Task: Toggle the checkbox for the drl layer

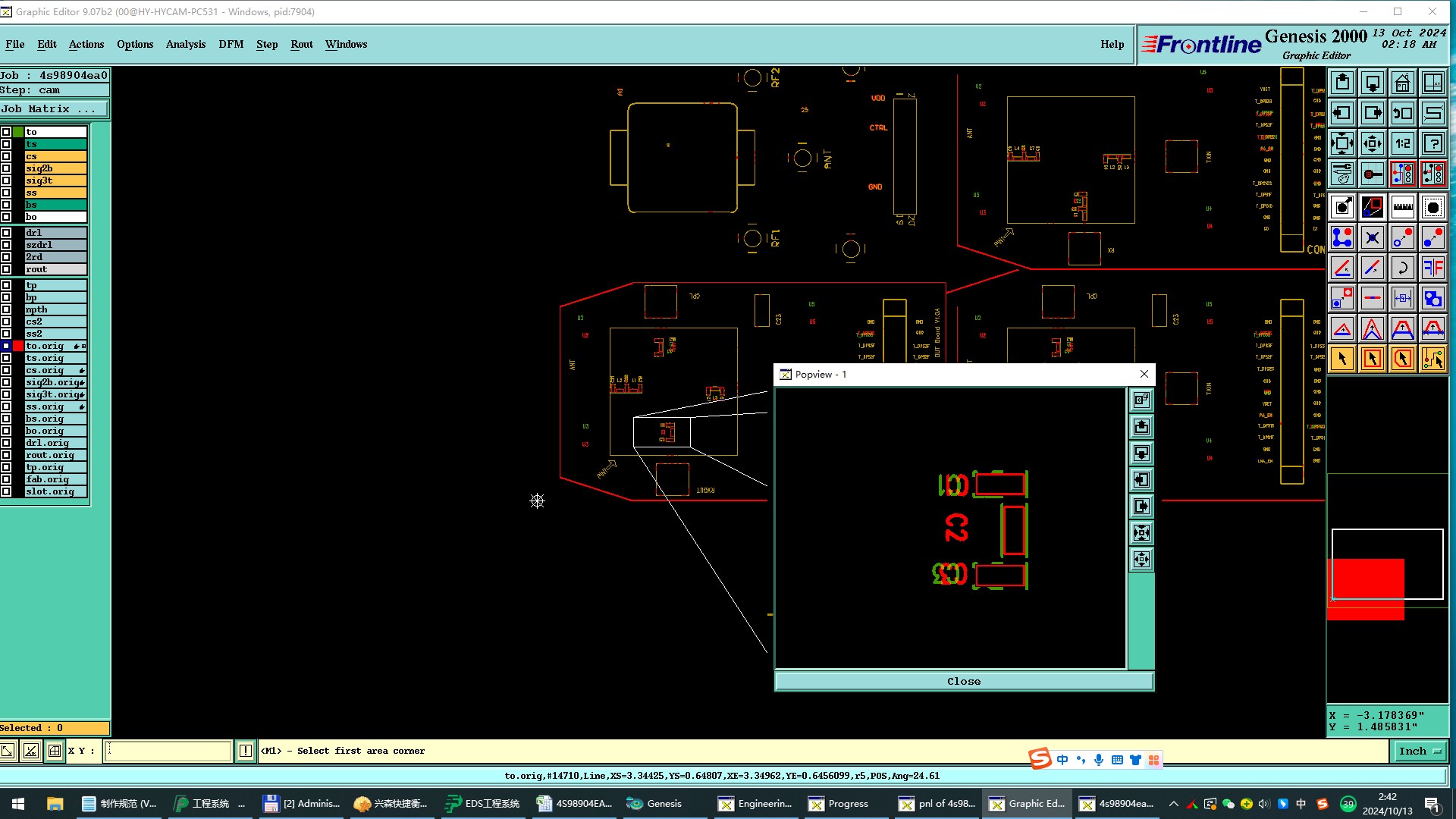Action: pyautogui.click(x=6, y=233)
